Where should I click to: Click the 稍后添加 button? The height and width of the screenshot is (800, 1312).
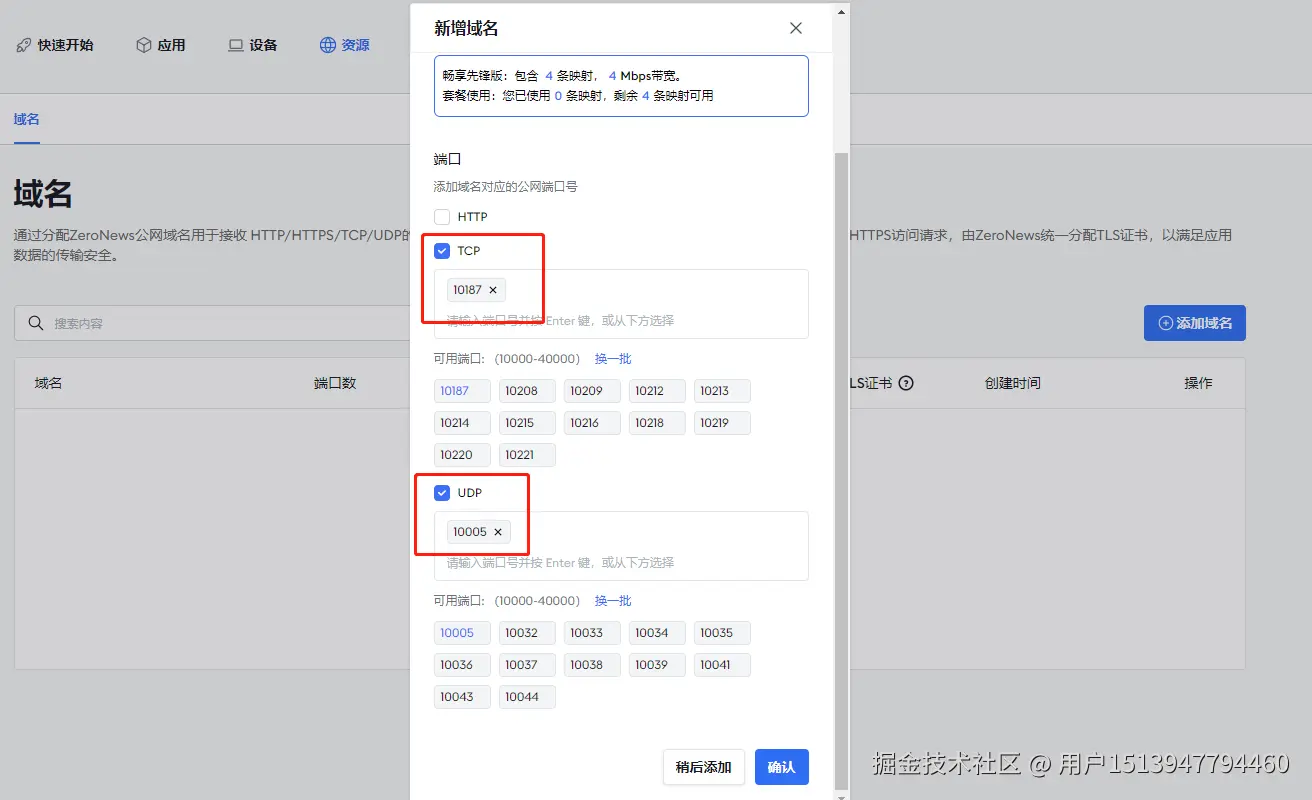click(x=704, y=767)
